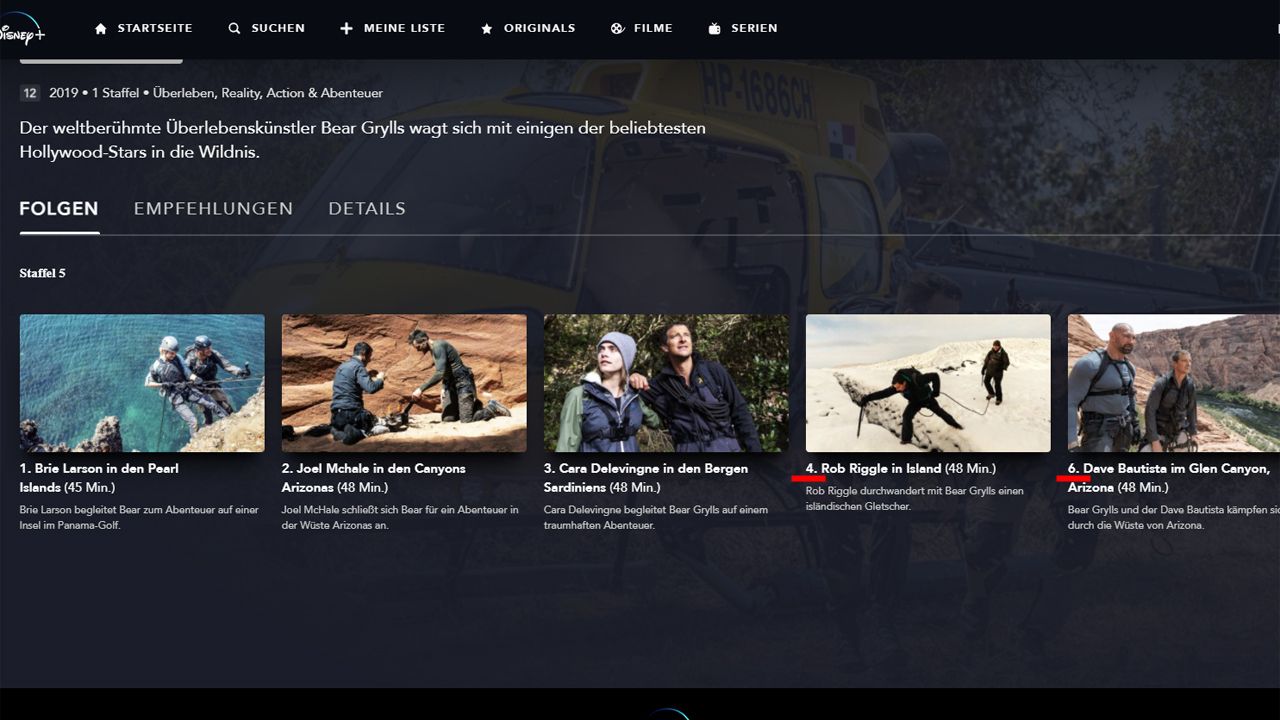Click description 'Bear Grylls und der Dave Bautista kämpfen'

tap(1174, 517)
